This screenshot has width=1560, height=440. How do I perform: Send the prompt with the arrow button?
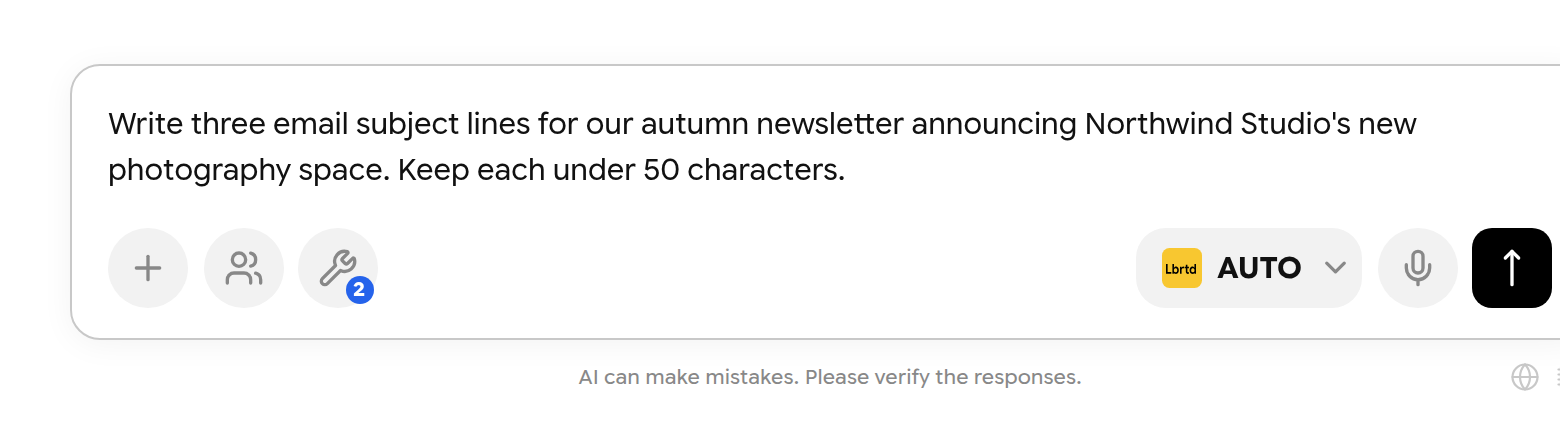(x=1512, y=268)
